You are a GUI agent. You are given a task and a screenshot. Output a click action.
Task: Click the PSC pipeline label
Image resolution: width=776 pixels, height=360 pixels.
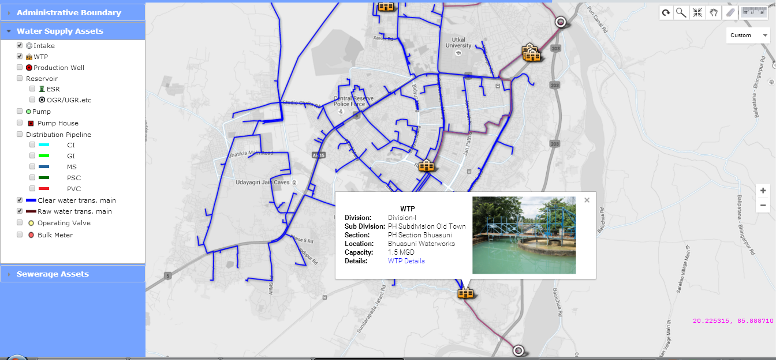pos(73,178)
